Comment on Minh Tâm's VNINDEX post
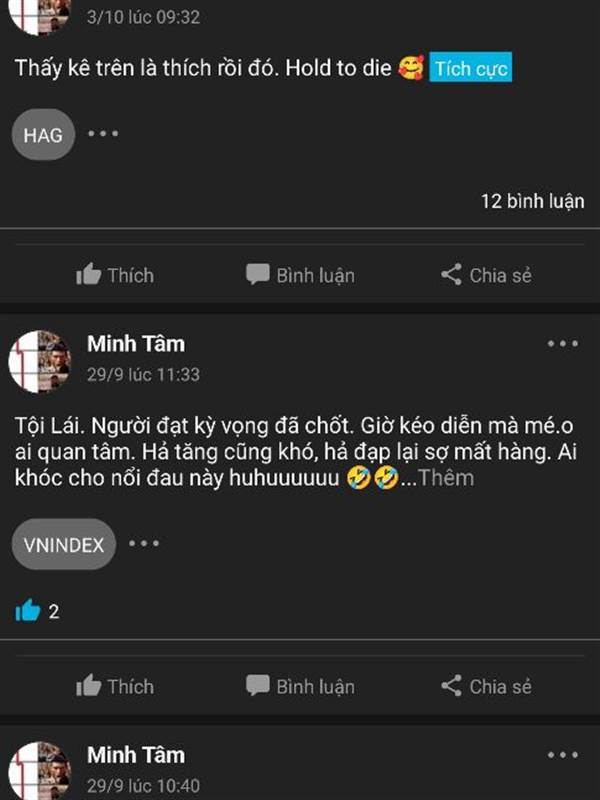This screenshot has height=800, width=600. pos(301,686)
